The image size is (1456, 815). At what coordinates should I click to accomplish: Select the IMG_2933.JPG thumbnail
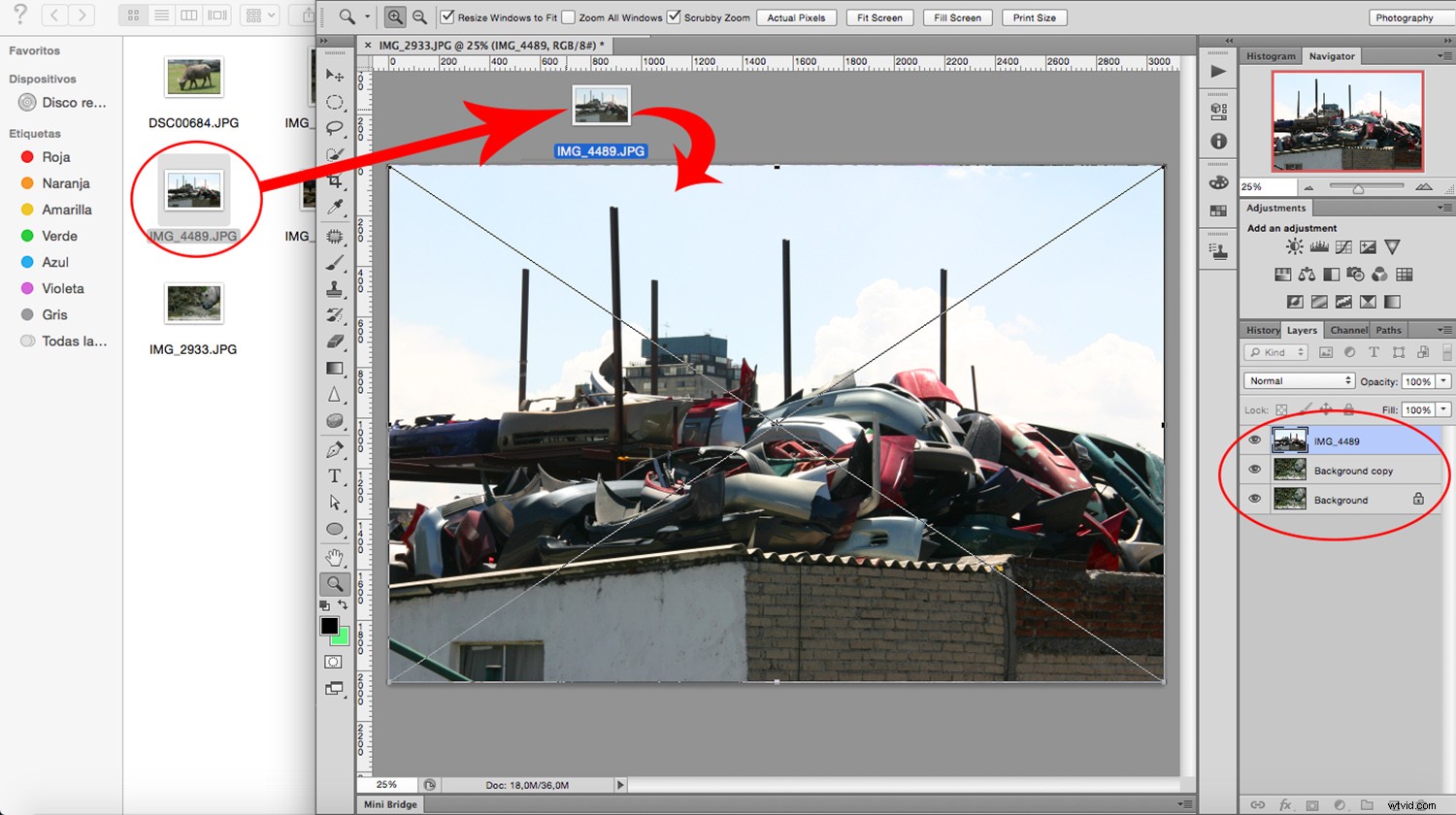point(193,302)
